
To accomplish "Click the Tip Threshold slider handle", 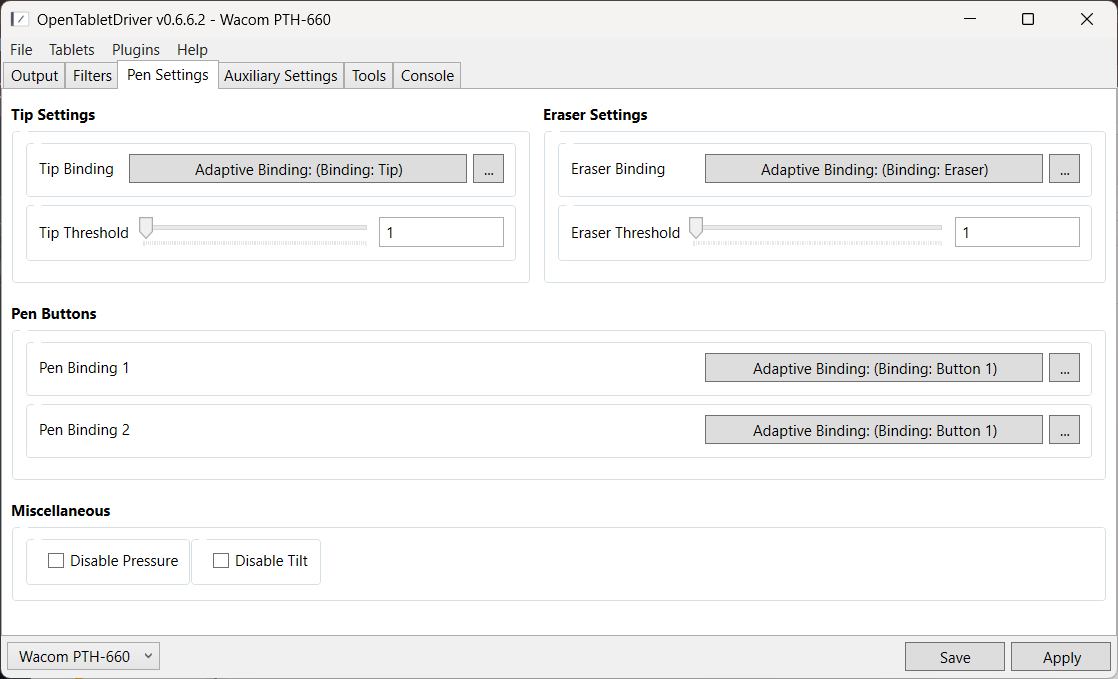I will [146, 229].
